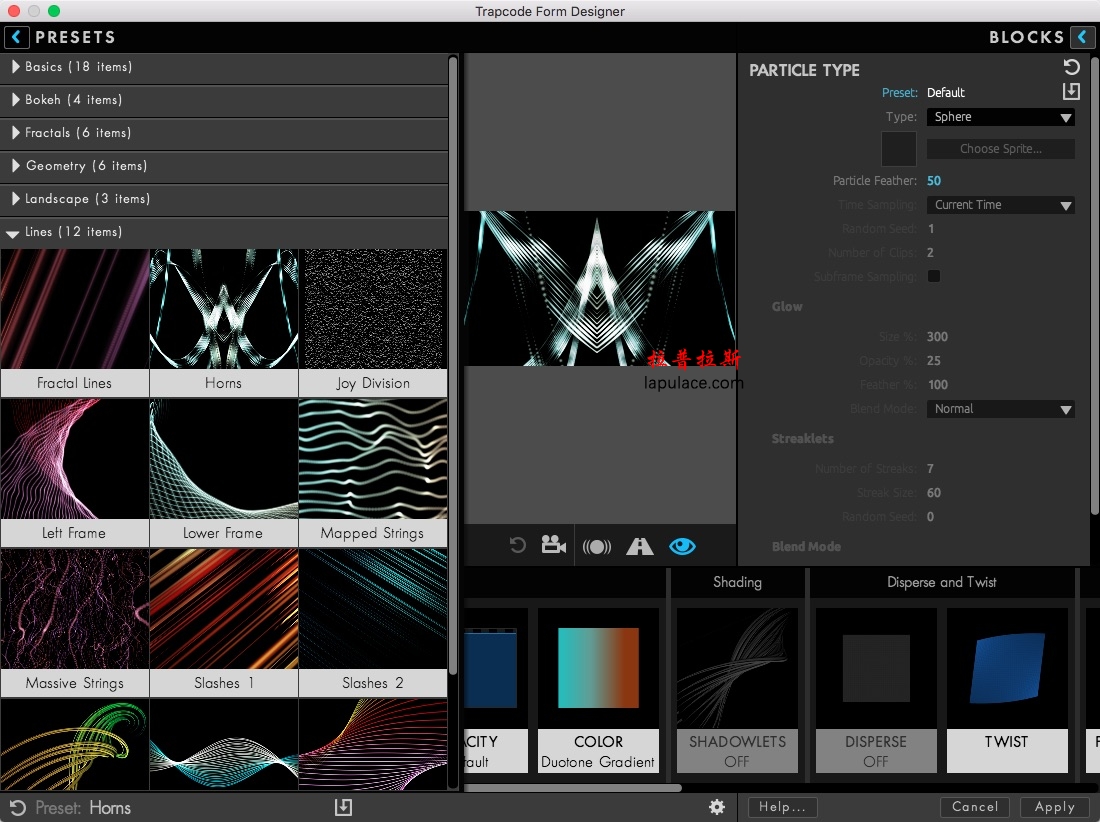Open Glow Blend Mode dropdown showing Normal
1100x822 pixels.
tap(1000, 409)
